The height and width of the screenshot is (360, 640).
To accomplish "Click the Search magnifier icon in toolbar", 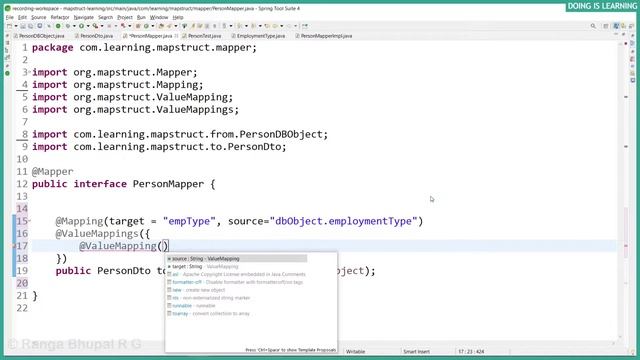I will [593, 26].
